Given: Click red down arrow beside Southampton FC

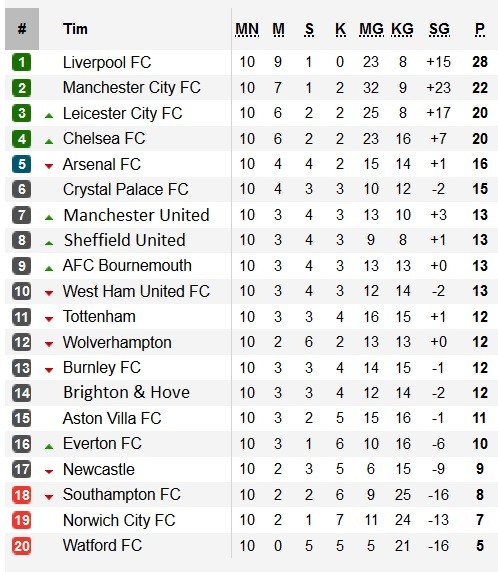Looking at the screenshot, I should point(49,497).
